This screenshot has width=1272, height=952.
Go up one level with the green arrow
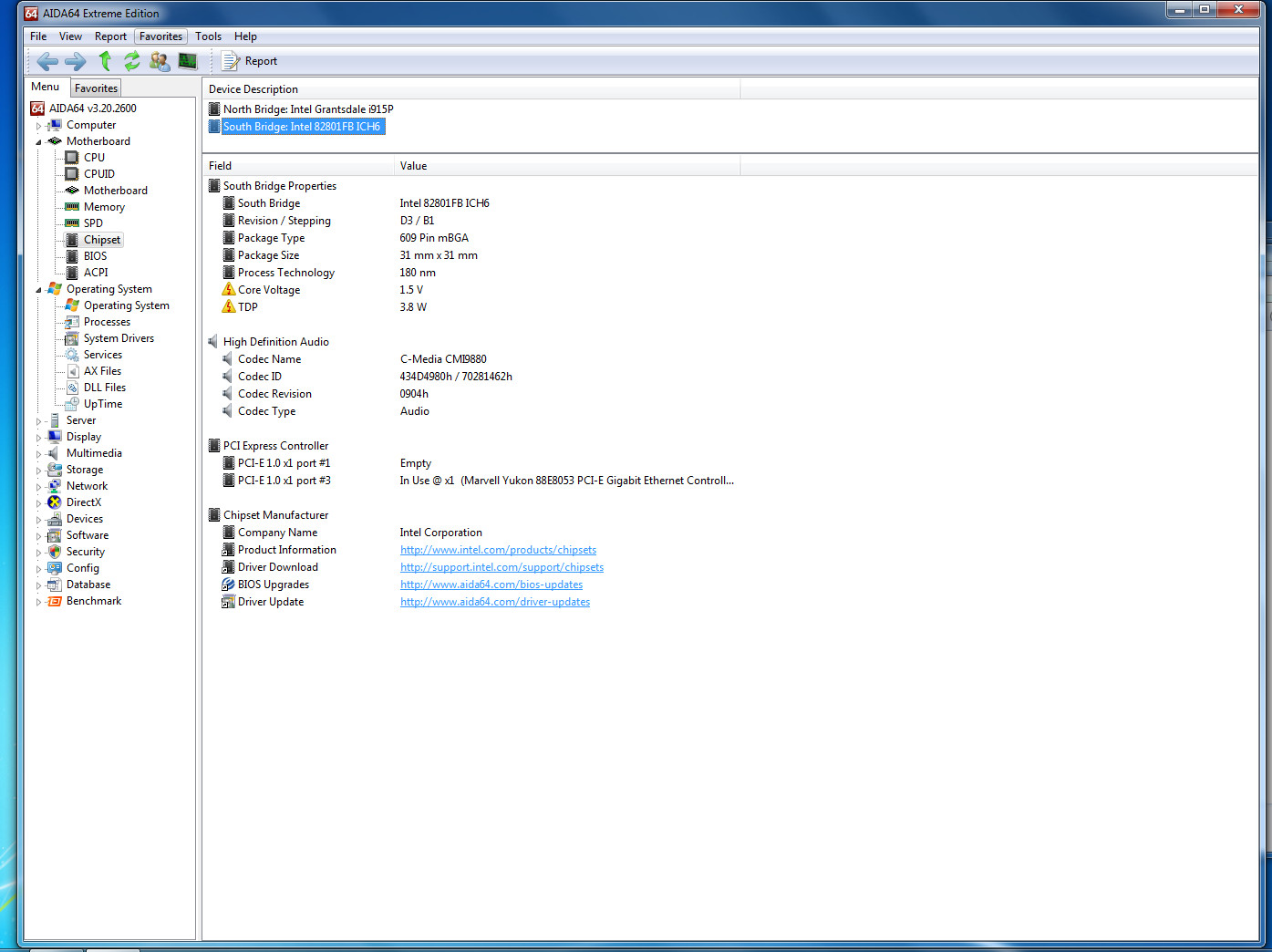tap(105, 61)
